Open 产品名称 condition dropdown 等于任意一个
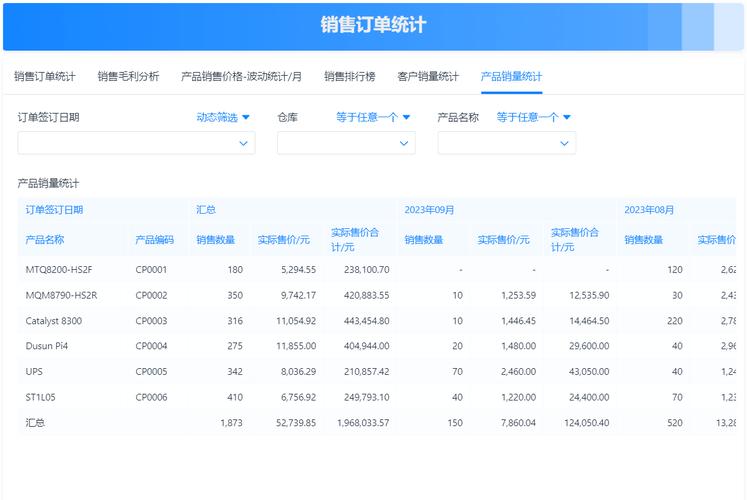 pos(534,117)
